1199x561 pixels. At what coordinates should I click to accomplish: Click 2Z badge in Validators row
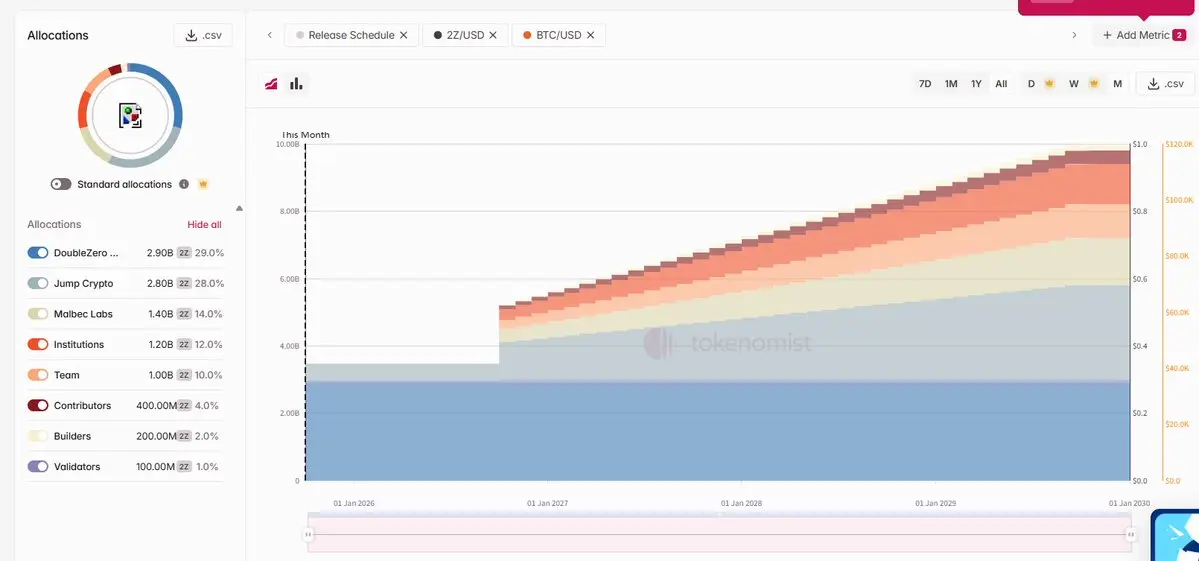(184, 466)
